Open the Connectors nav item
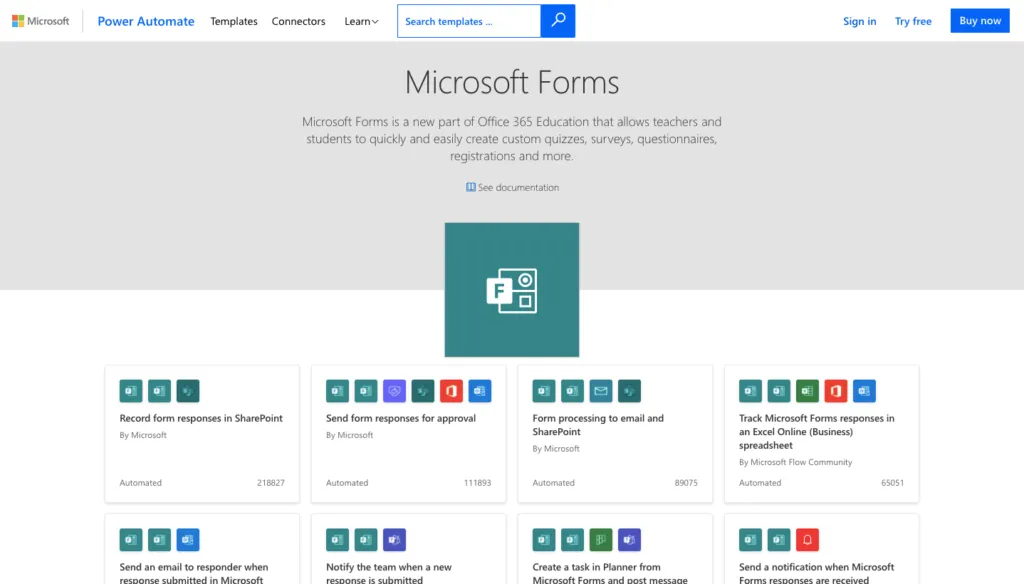The height and width of the screenshot is (584, 1024). coord(298,21)
